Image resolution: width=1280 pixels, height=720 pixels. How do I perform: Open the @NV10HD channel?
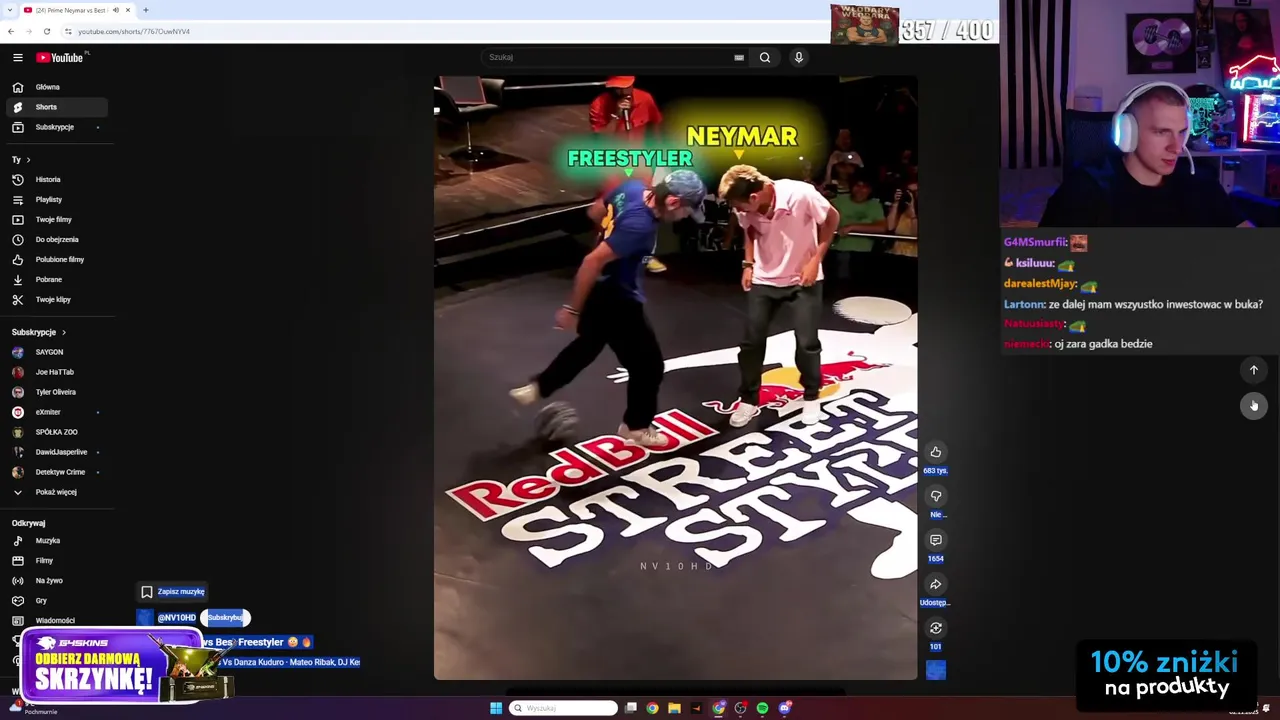[x=176, y=618]
